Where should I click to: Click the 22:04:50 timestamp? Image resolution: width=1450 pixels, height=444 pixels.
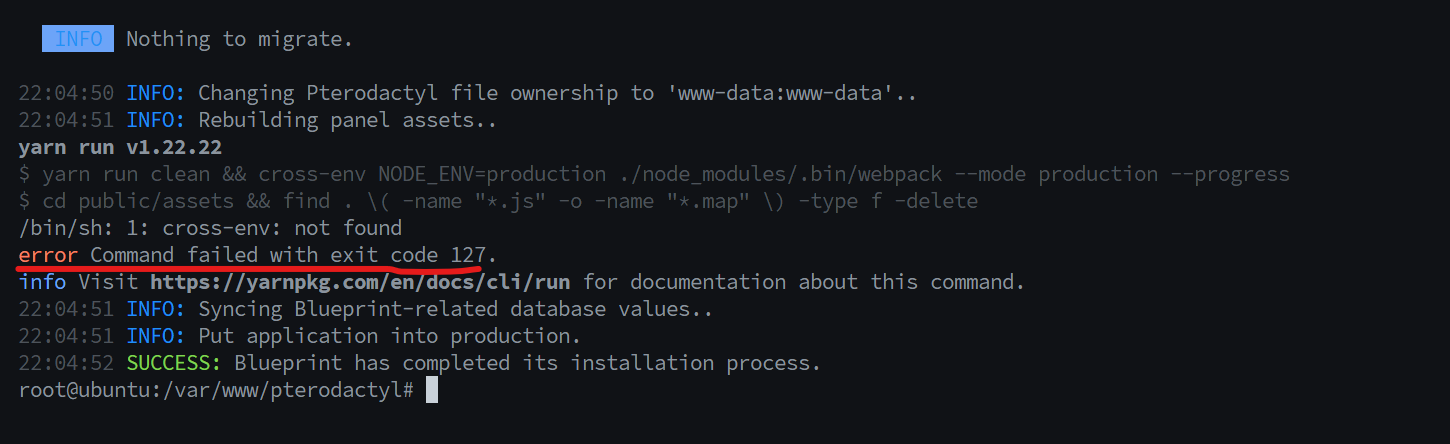tap(67, 93)
